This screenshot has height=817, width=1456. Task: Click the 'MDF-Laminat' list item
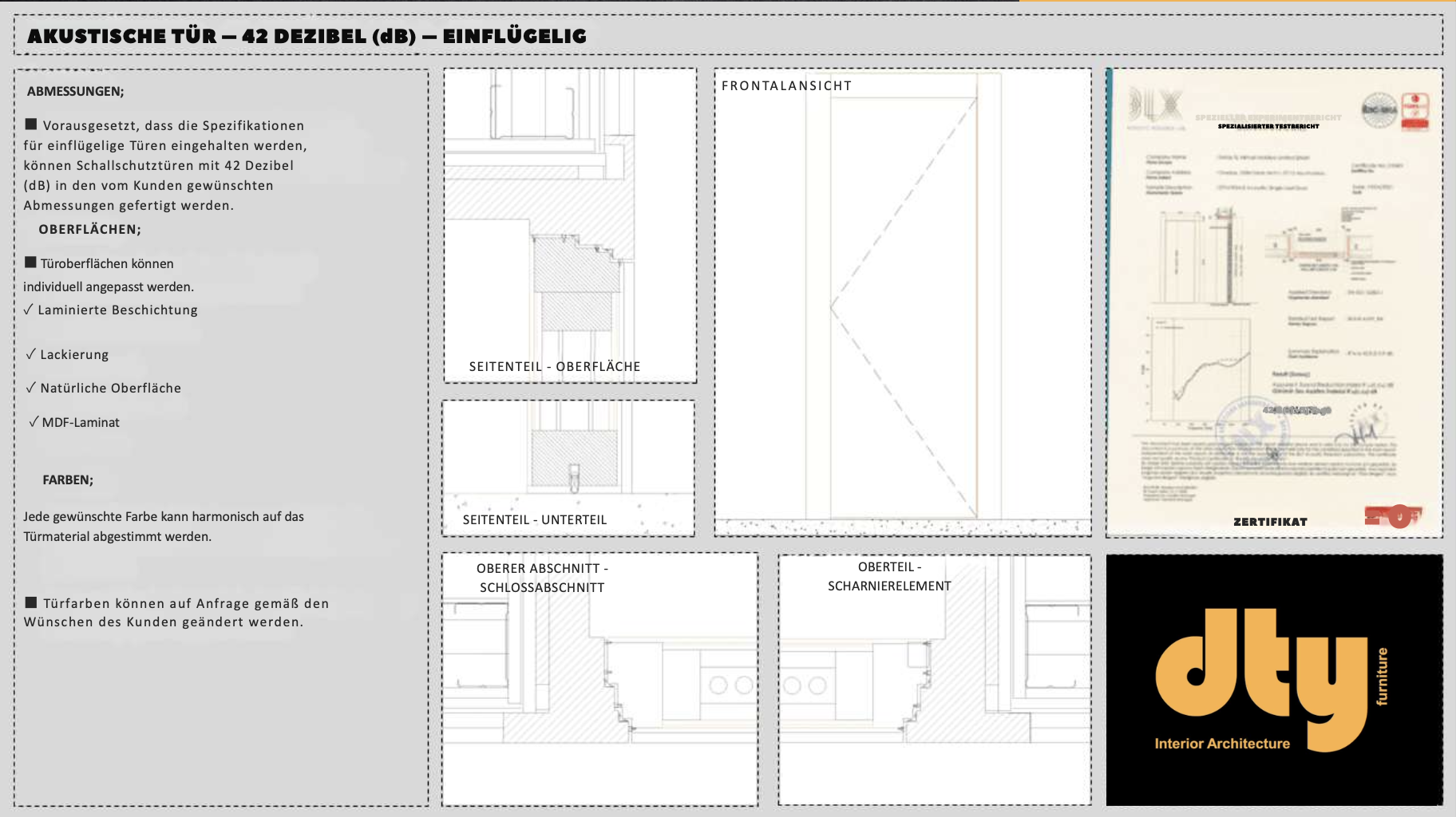(74, 422)
